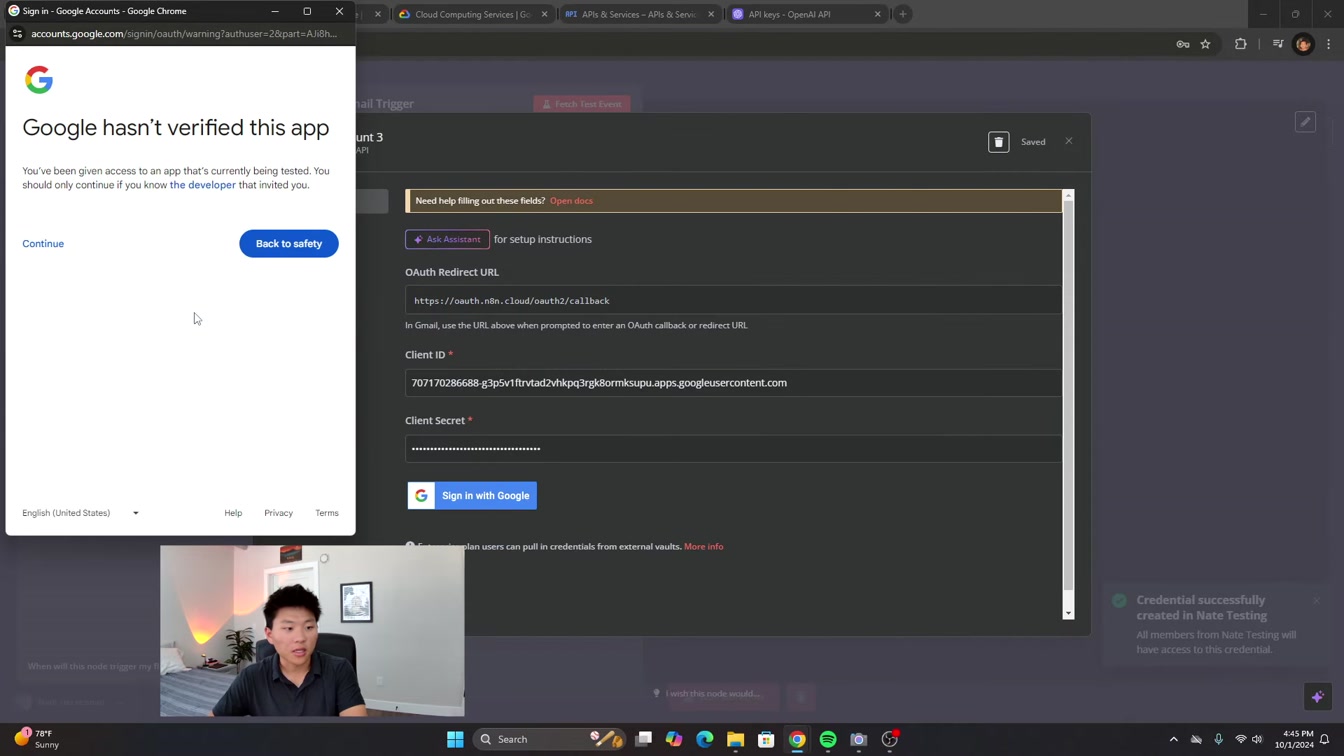Open the Chrome extensions puzzle icon

[1241, 44]
